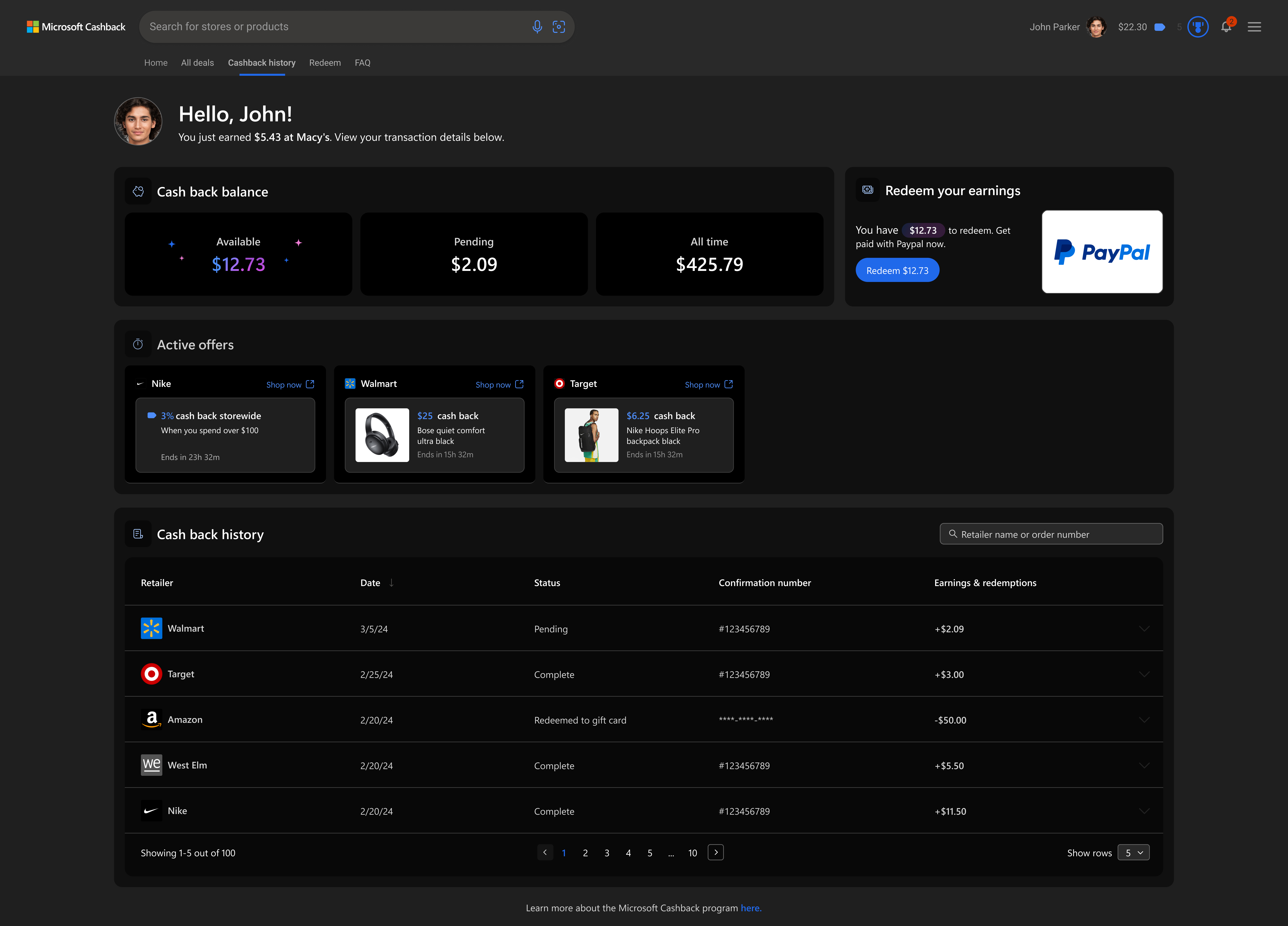Go to history page 3

click(x=607, y=853)
